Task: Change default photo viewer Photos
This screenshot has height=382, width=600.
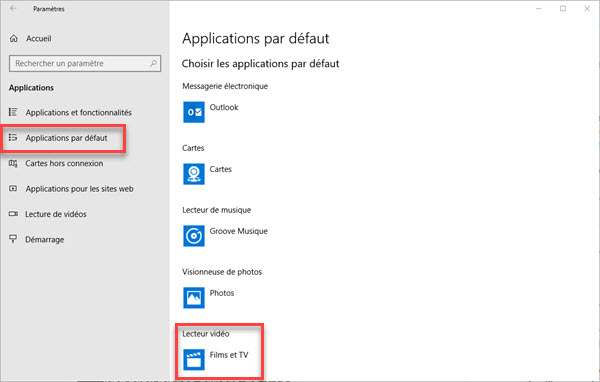Action: point(209,297)
